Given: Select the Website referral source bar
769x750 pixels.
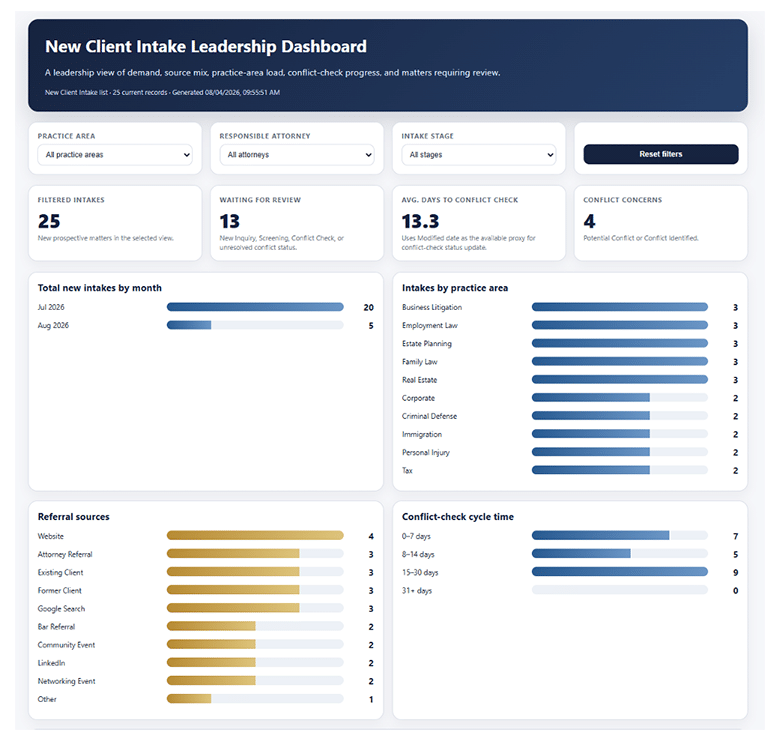Looking at the screenshot, I should point(255,536).
